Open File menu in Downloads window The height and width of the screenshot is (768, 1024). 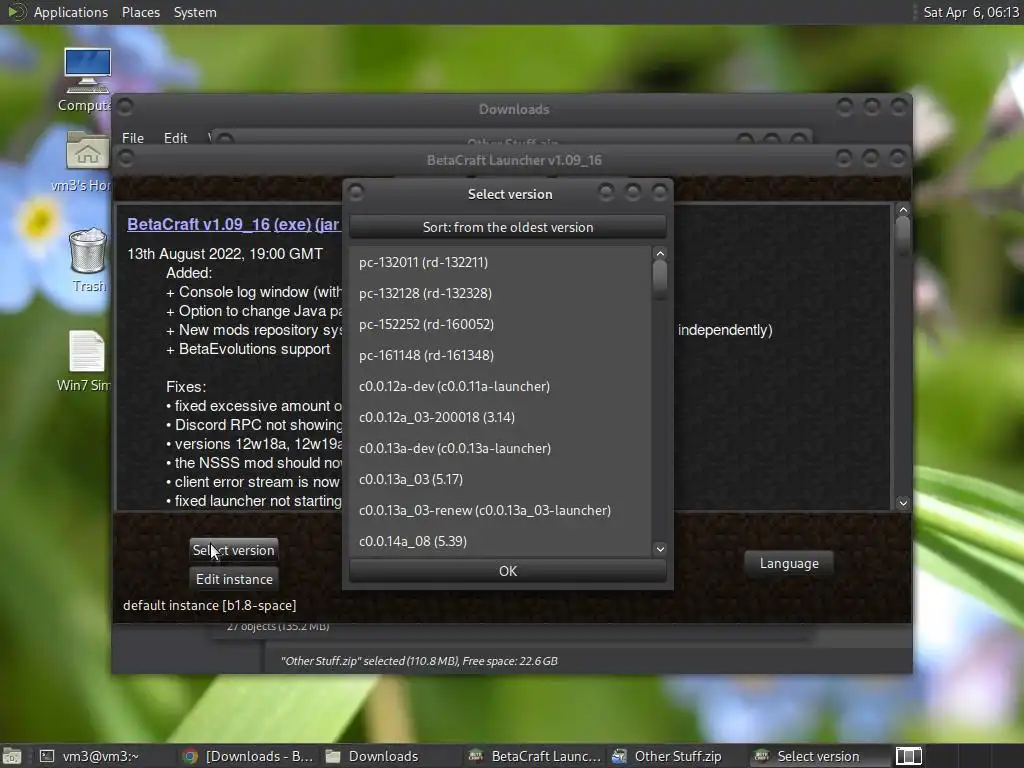click(x=133, y=138)
